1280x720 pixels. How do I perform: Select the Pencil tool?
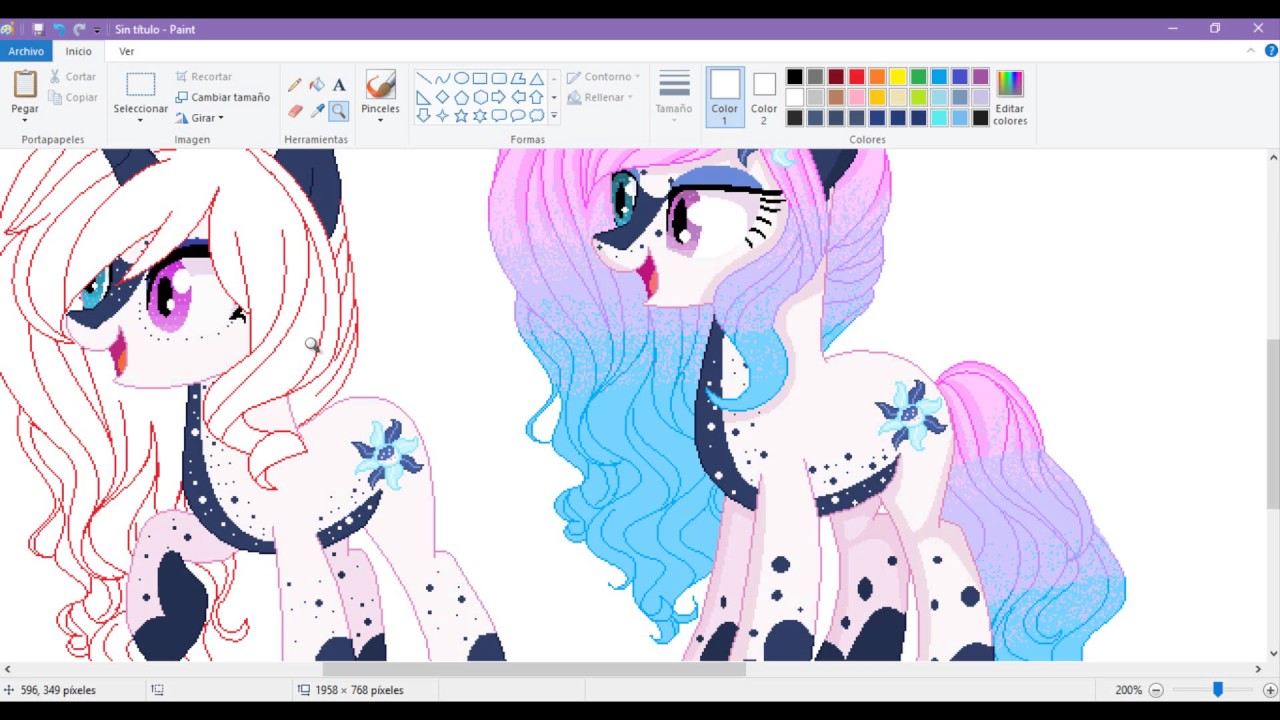pyautogui.click(x=295, y=85)
